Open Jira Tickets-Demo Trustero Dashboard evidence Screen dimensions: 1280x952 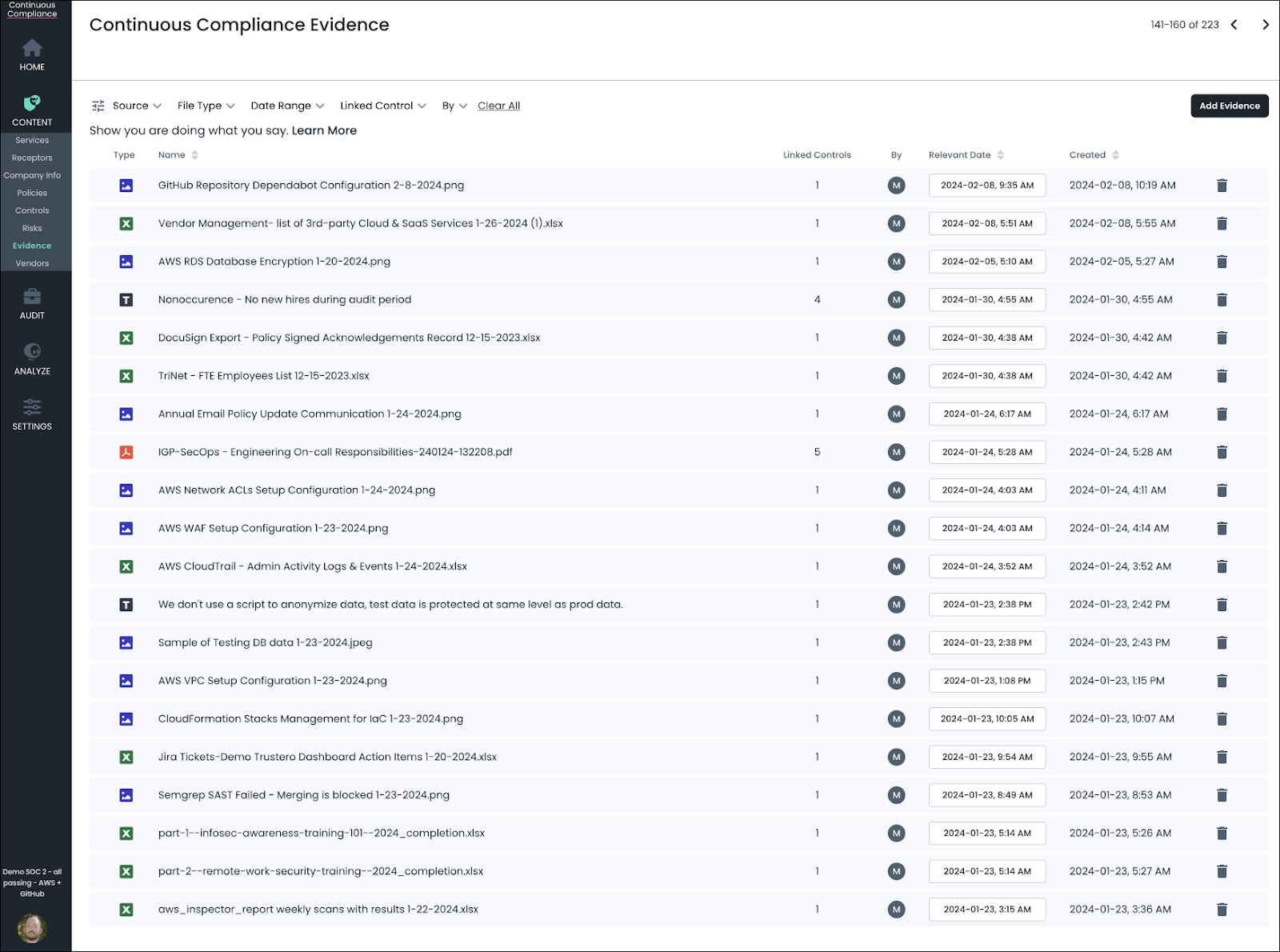click(327, 757)
